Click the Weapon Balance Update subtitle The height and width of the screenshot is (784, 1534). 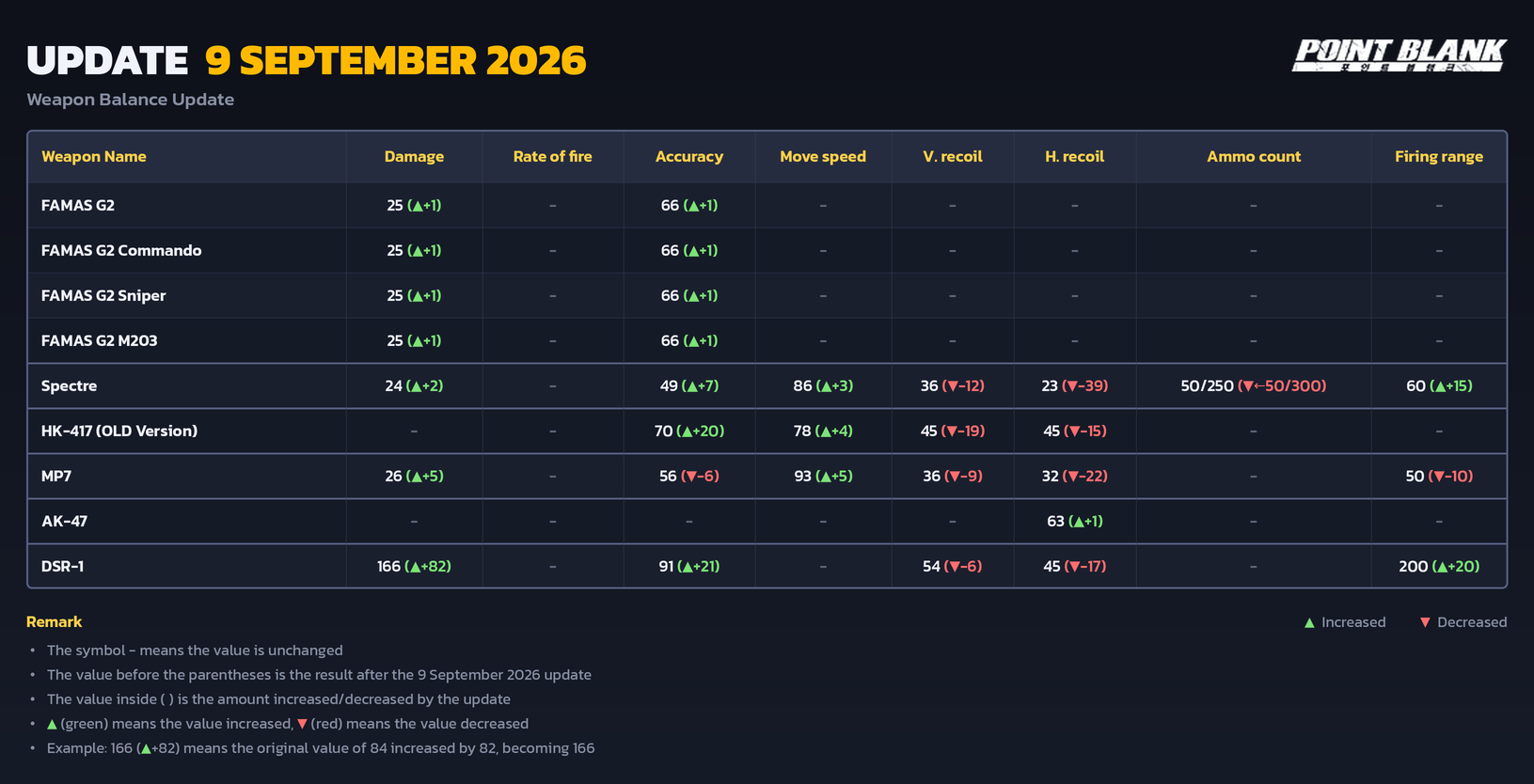click(x=131, y=99)
